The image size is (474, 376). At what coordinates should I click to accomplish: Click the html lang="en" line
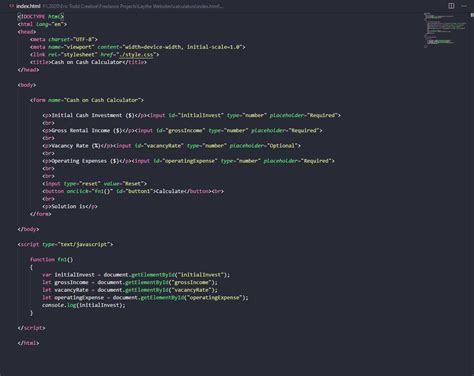[x=42, y=24]
